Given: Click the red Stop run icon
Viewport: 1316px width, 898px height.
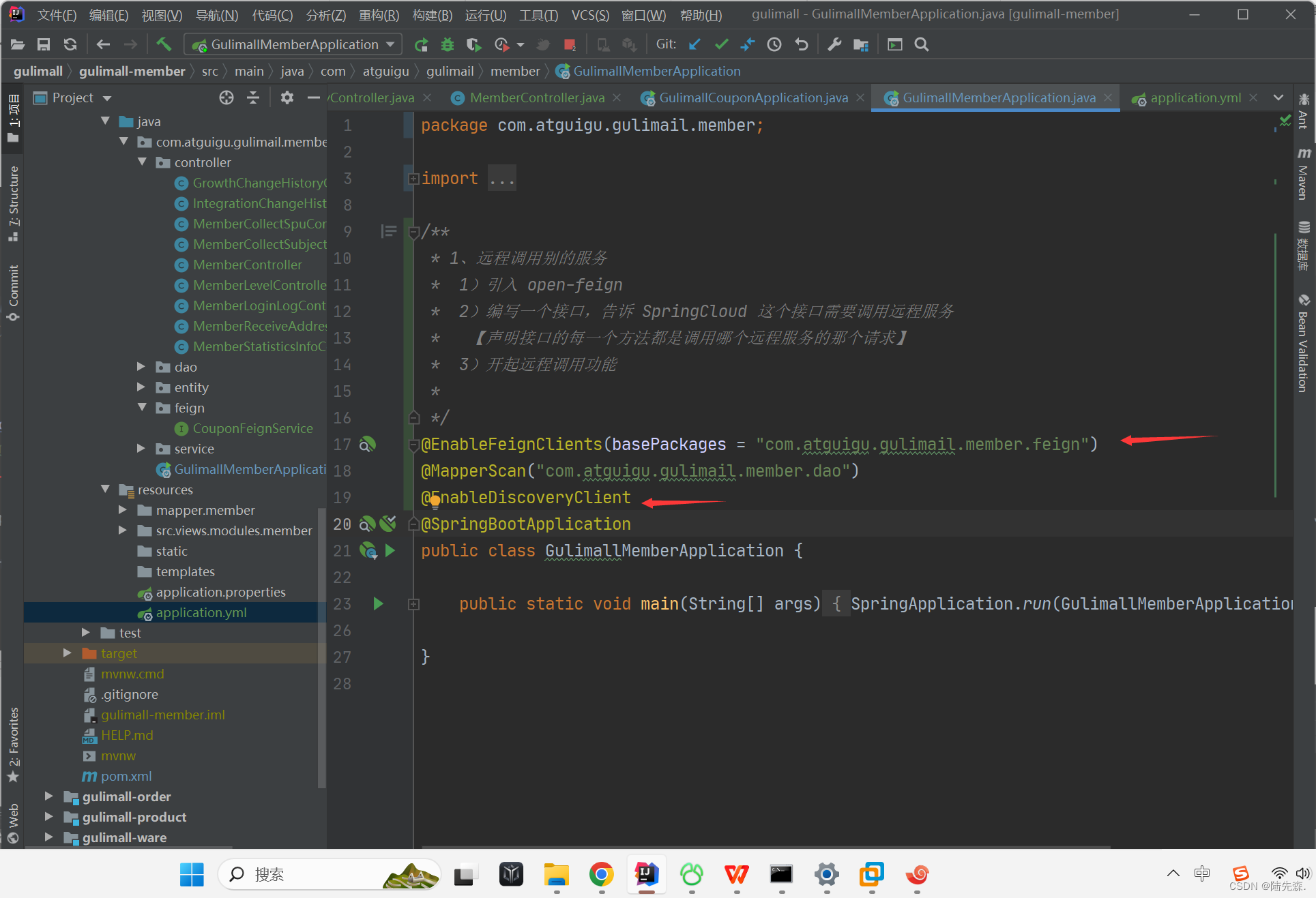Looking at the screenshot, I should pos(570,44).
